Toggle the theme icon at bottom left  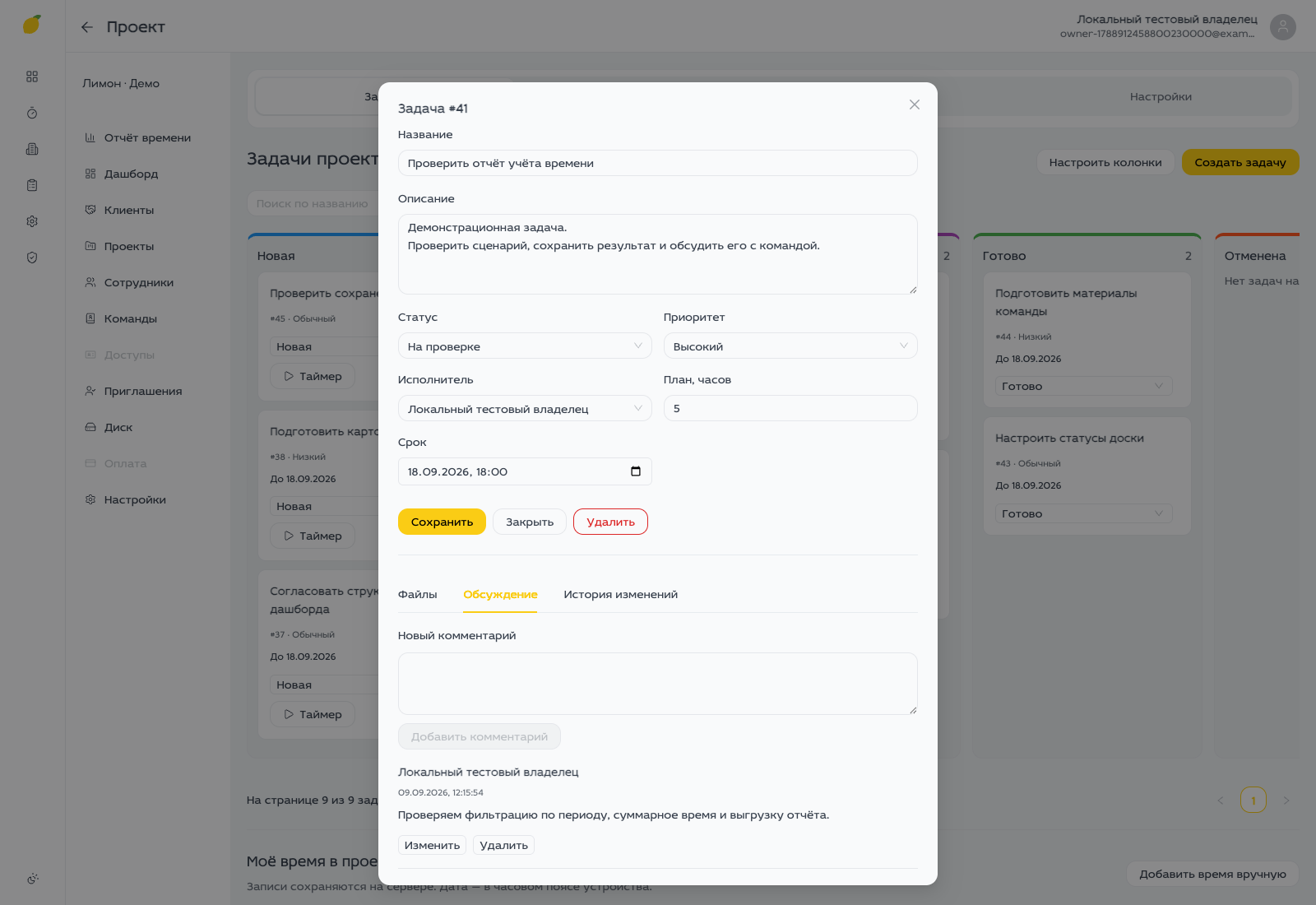pyautogui.click(x=32, y=879)
